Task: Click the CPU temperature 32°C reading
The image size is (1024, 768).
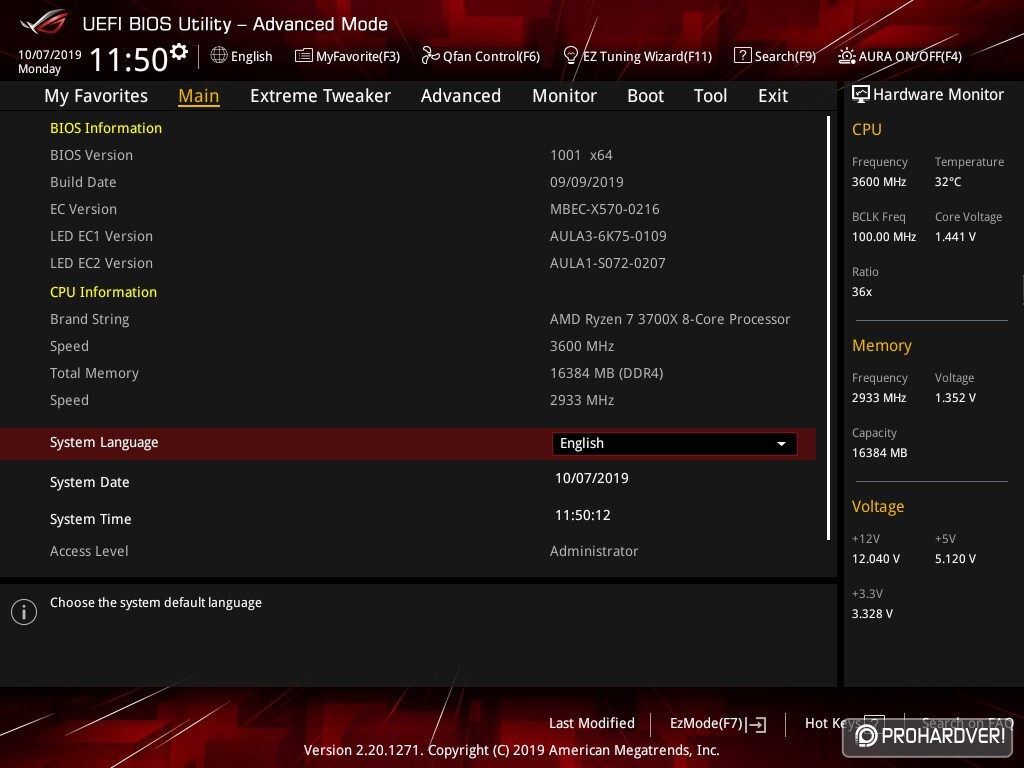Action: [x=948, y=182]
